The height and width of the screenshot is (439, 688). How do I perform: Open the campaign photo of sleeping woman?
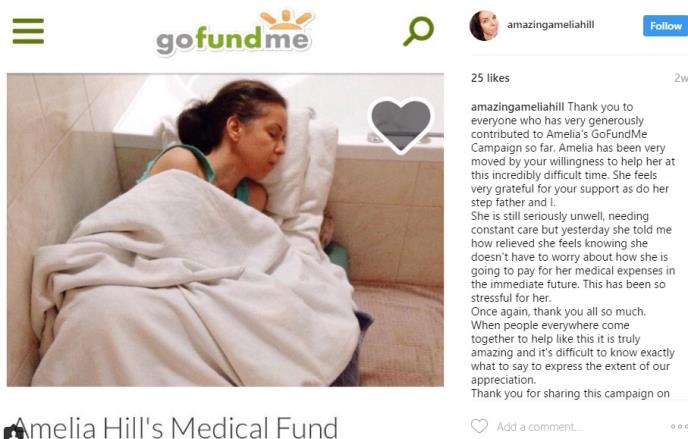tap(225, 230)
